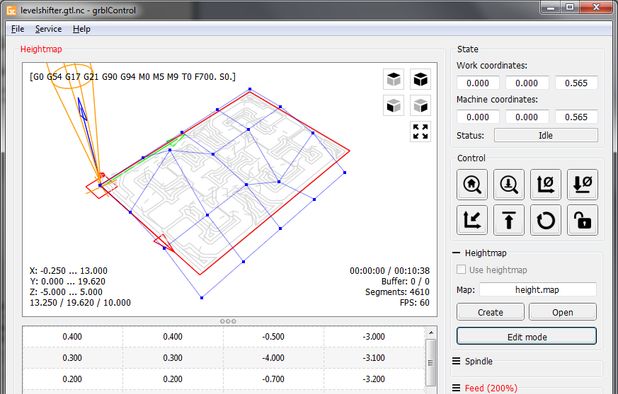Click the Unlock padlock button
Viewport: 618px width, 394px height.
coord(583,220)
